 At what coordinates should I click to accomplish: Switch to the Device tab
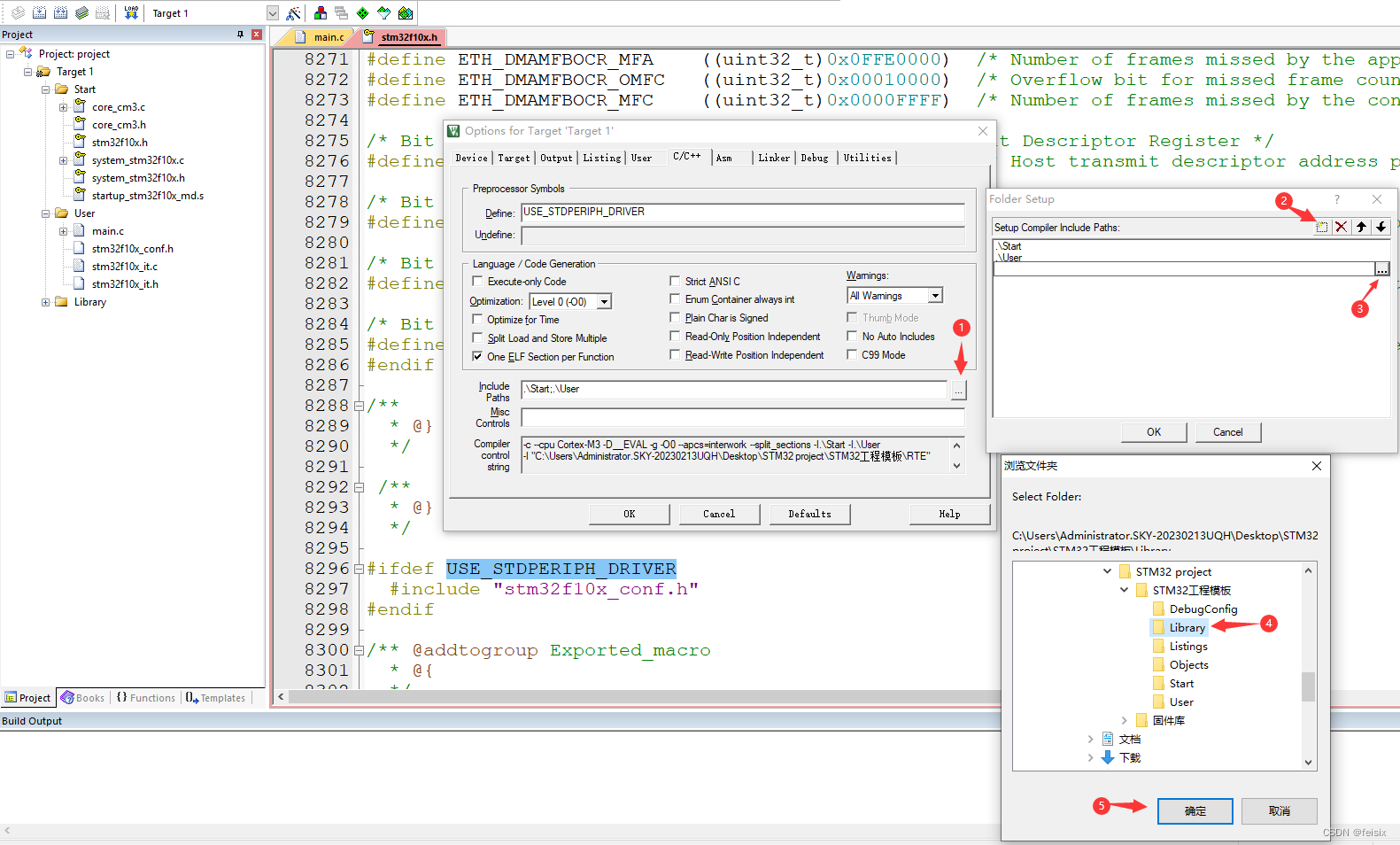(x=472, y=158)
